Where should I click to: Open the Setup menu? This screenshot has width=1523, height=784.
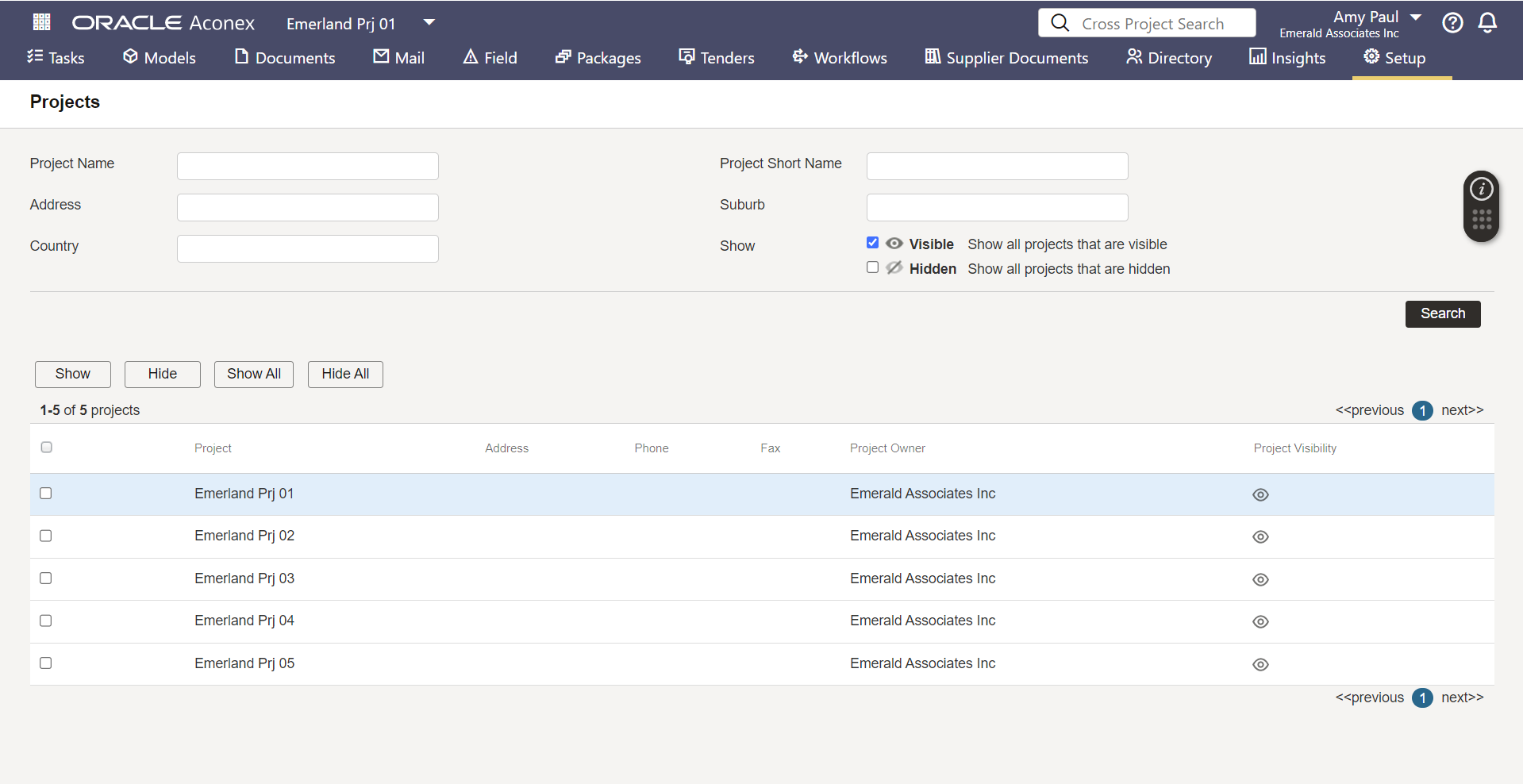(1394, 58)
